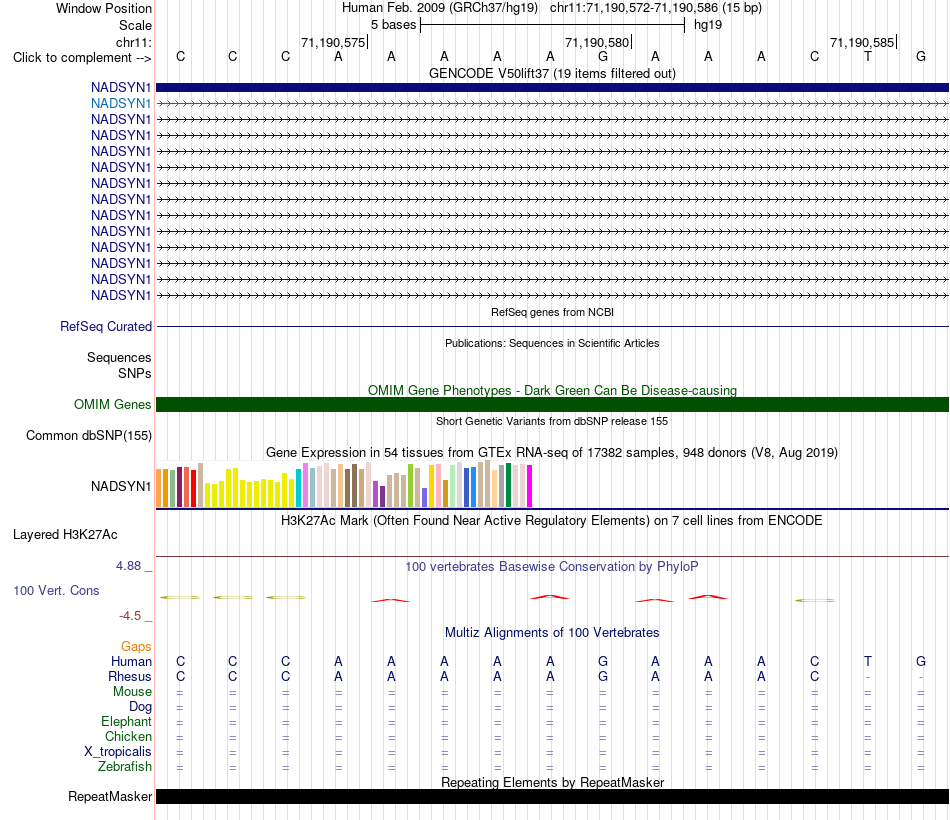Click the genome position text chr11:71,190,572-71,190,586
The width and height of the screenshot is (950, 820).
[x=634, y=8]
